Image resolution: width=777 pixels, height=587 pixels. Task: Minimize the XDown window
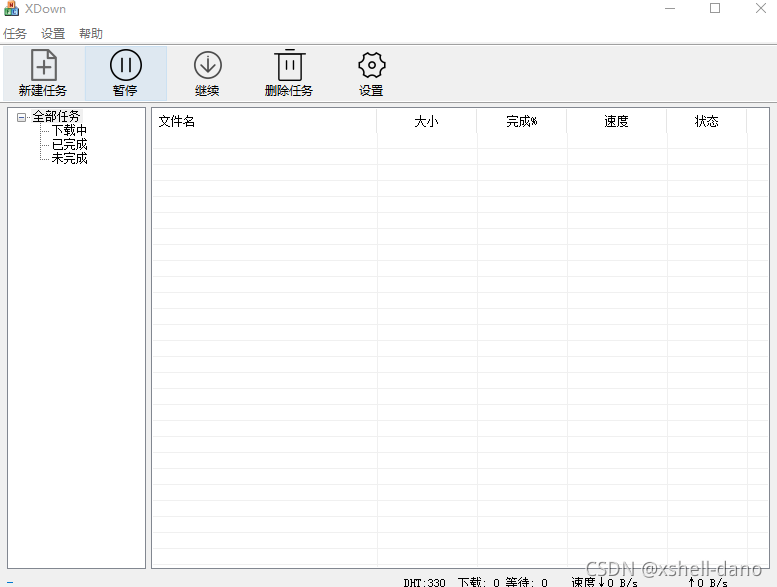[670, 8]
